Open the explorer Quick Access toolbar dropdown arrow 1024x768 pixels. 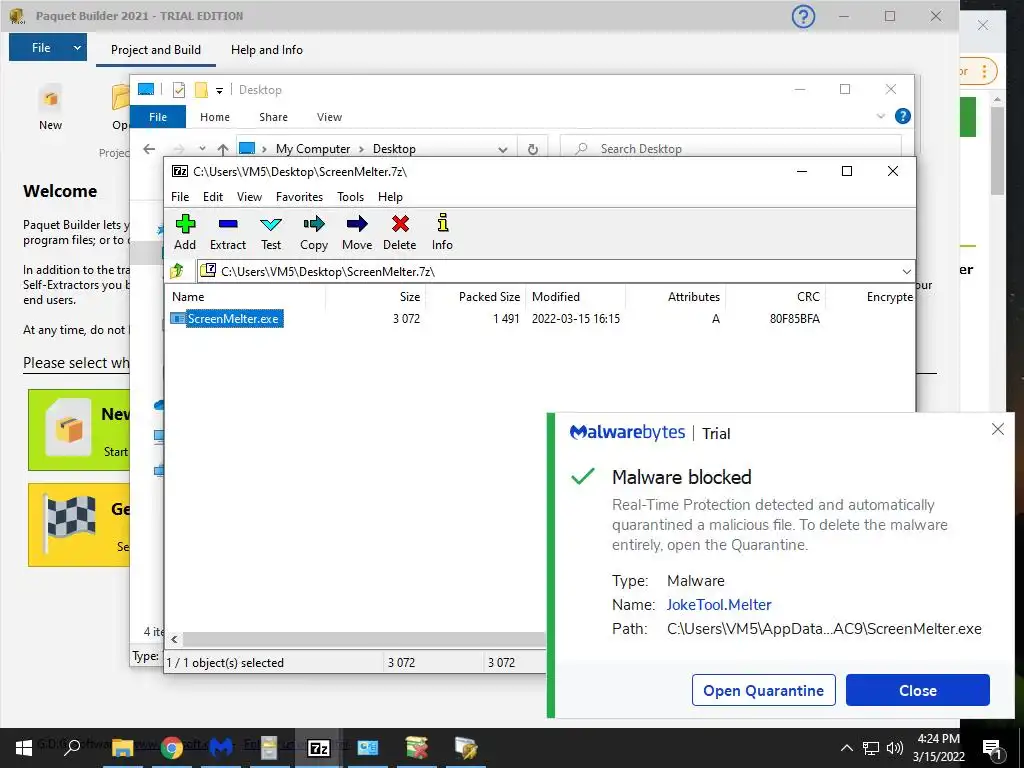point(219,90)
